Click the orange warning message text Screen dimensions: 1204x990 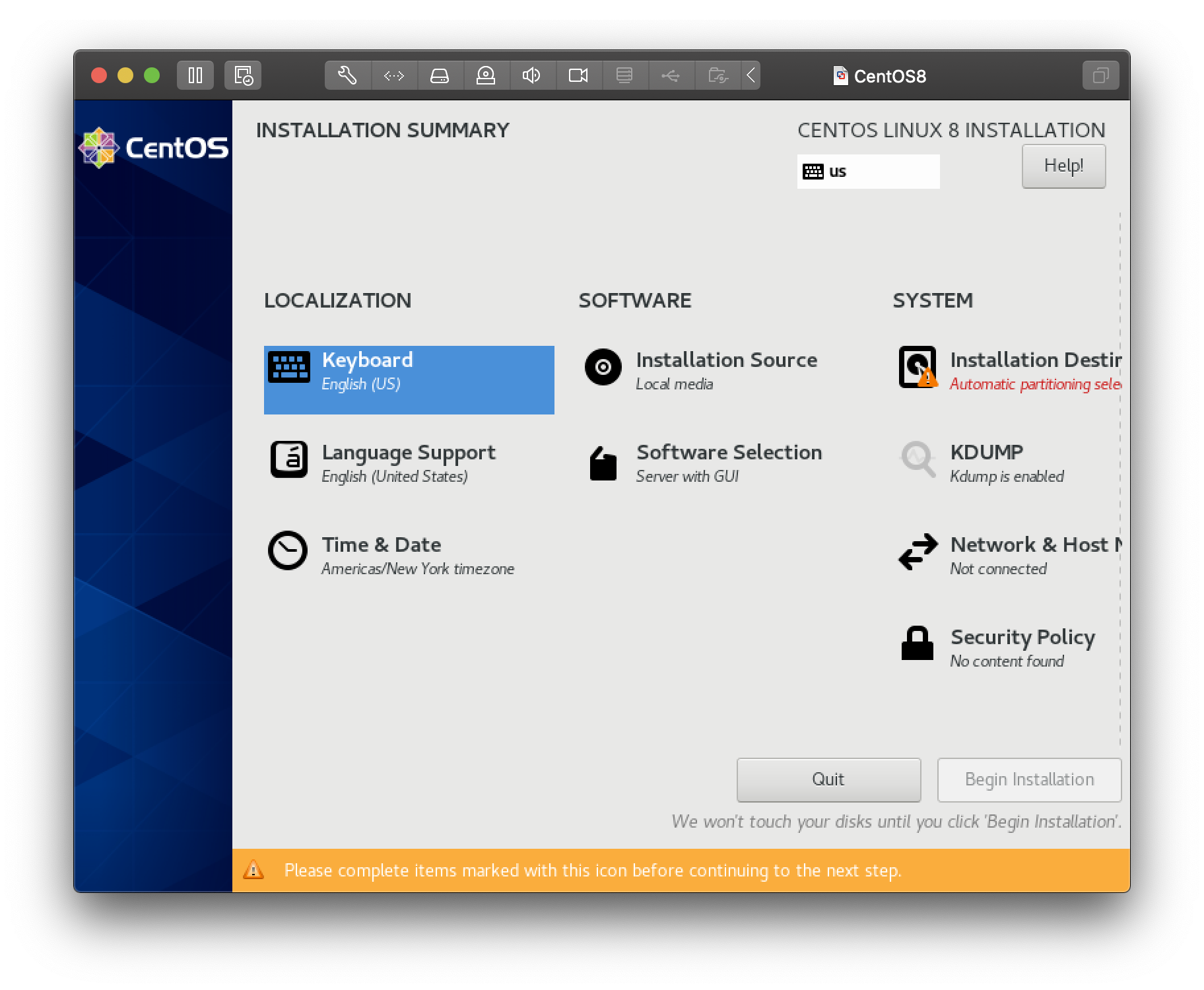[593, 871]
